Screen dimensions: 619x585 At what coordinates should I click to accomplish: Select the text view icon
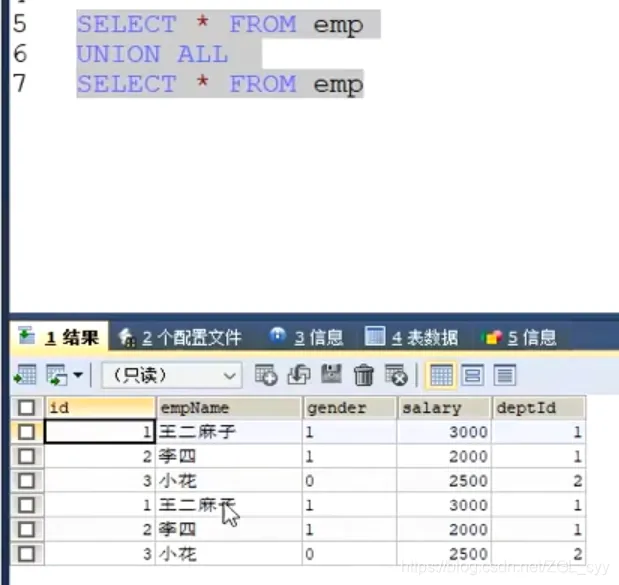[505, 375]
